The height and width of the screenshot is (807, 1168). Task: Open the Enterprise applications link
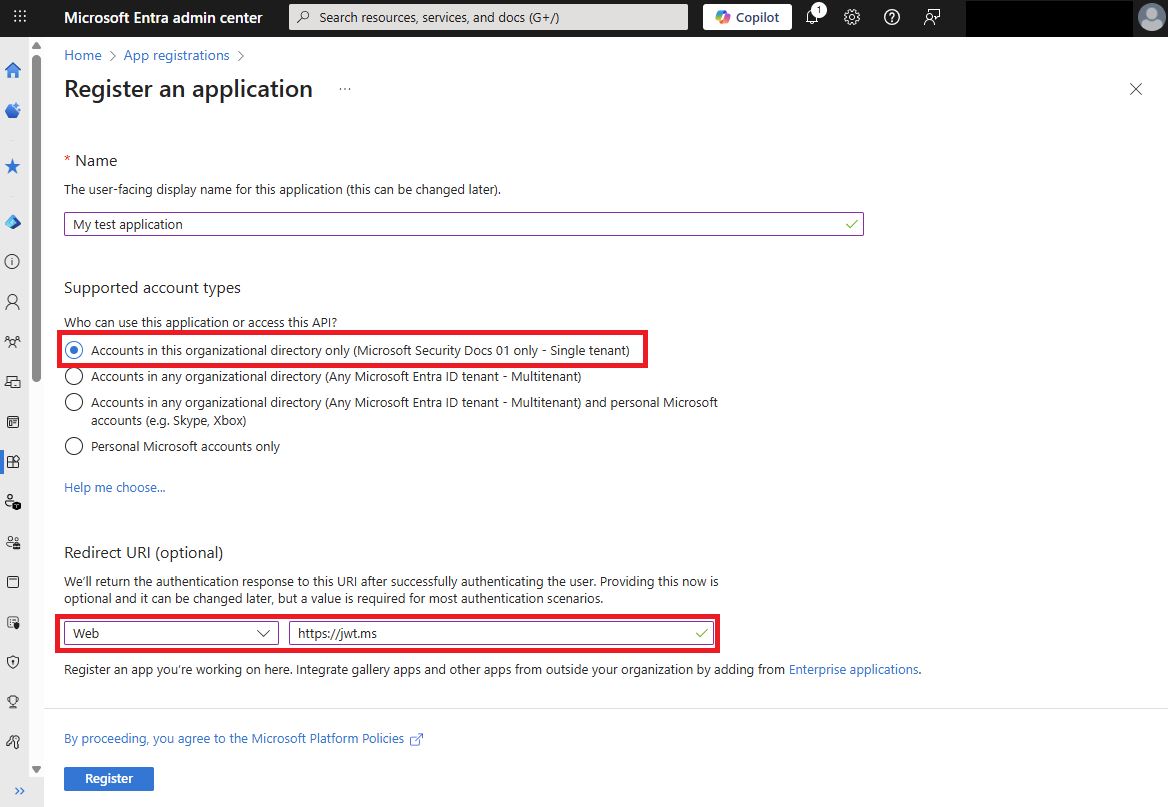coord(854,669)
